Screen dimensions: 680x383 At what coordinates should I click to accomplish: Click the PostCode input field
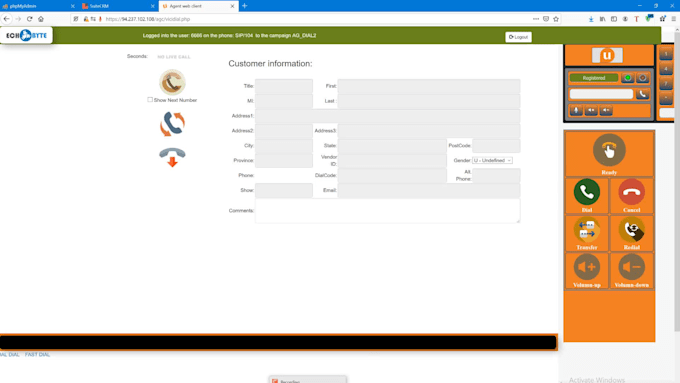click(x=496, y=146)
